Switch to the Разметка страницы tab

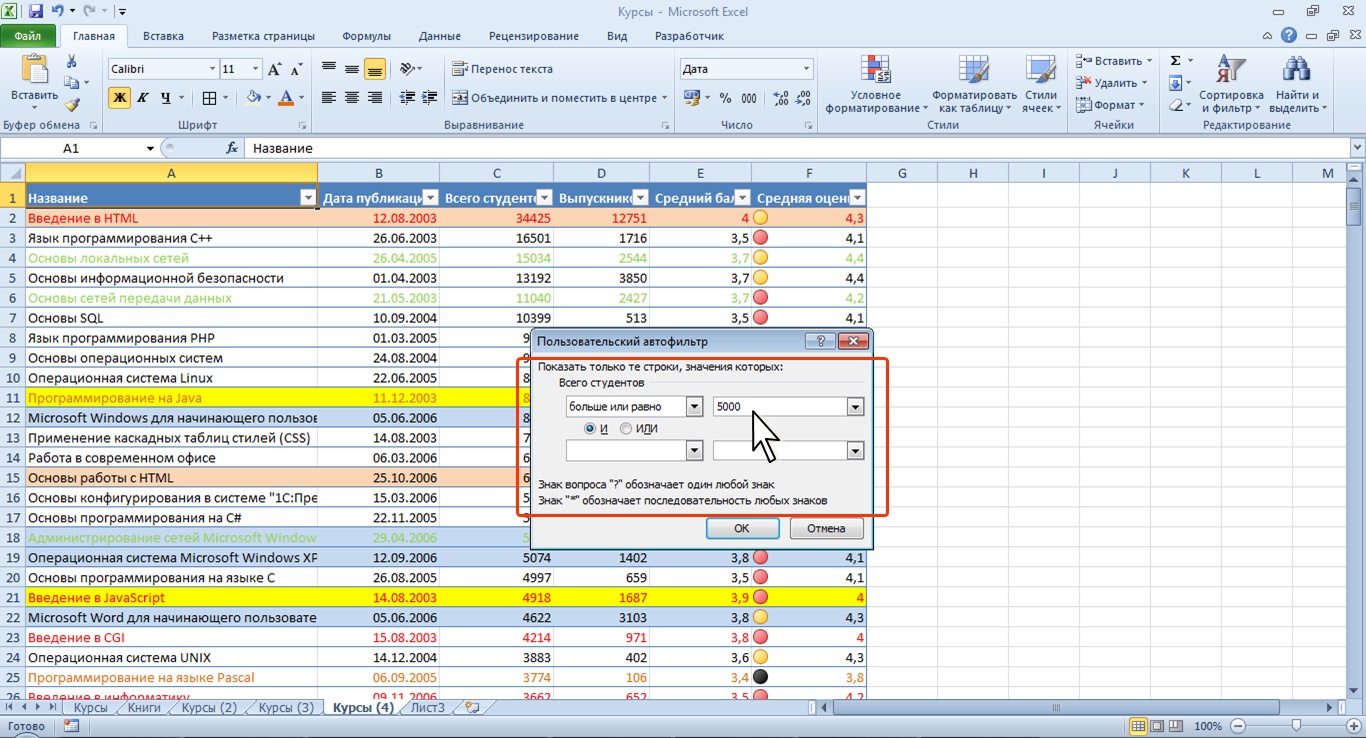(263, 36)
